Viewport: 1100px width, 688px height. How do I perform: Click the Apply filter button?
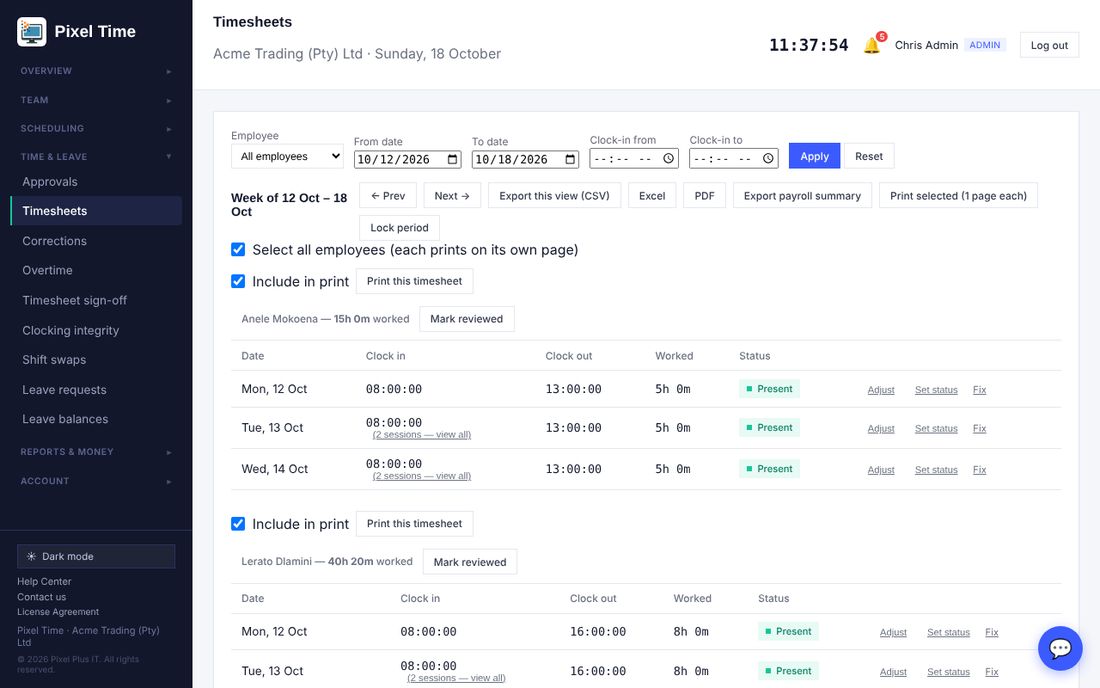(814, 156)
